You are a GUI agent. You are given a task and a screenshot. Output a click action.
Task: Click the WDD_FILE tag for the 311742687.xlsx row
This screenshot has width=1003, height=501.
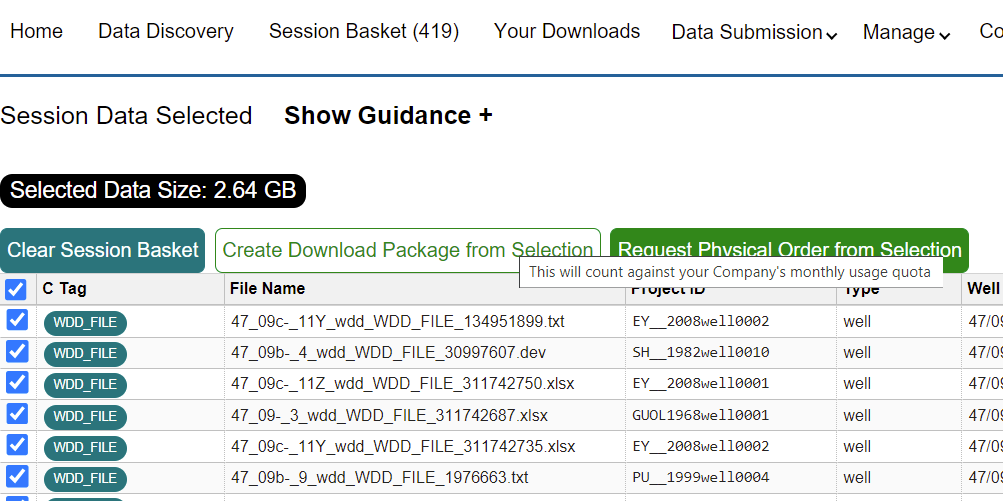pos(85,416)
